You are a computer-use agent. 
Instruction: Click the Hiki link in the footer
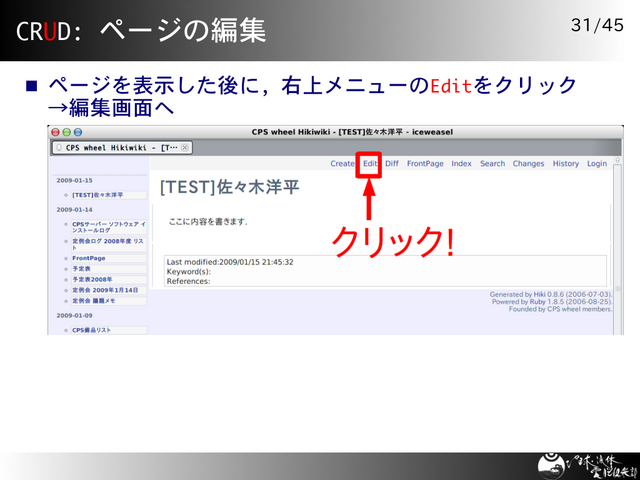(541, 295)
